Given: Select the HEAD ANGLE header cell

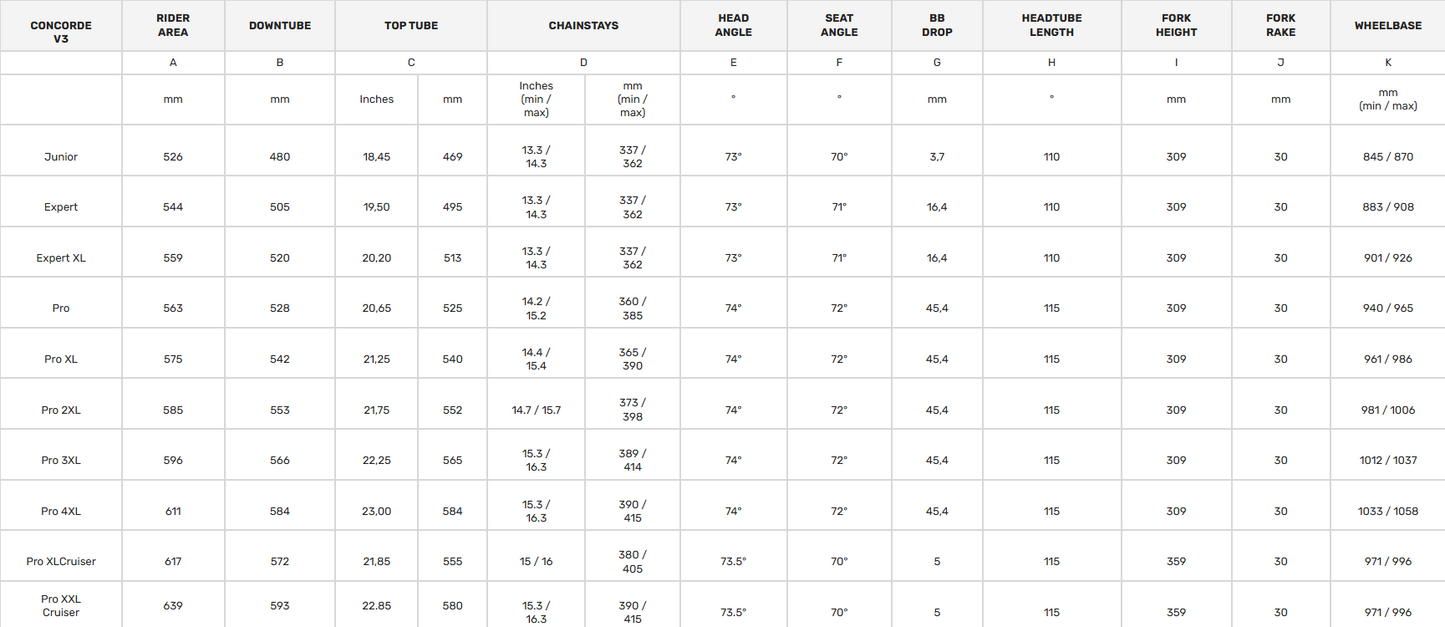Looking at the screenshot, I should click(x=734, y=26).
